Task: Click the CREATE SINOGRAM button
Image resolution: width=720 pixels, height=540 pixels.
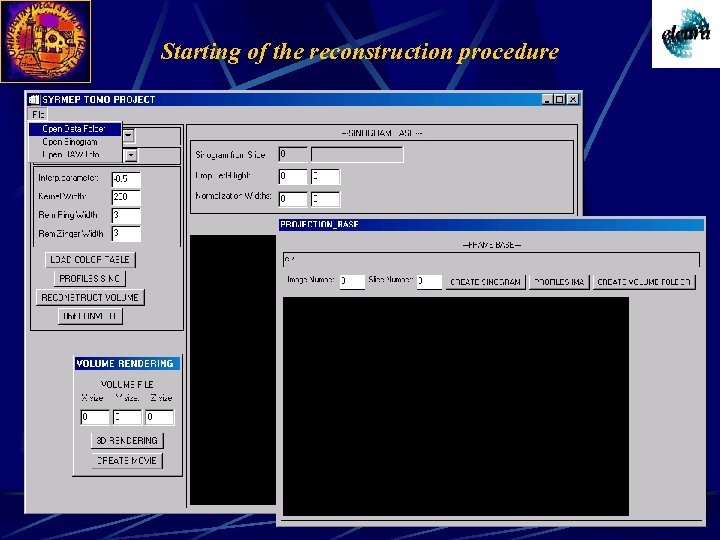Action: [x=485, y=282]
